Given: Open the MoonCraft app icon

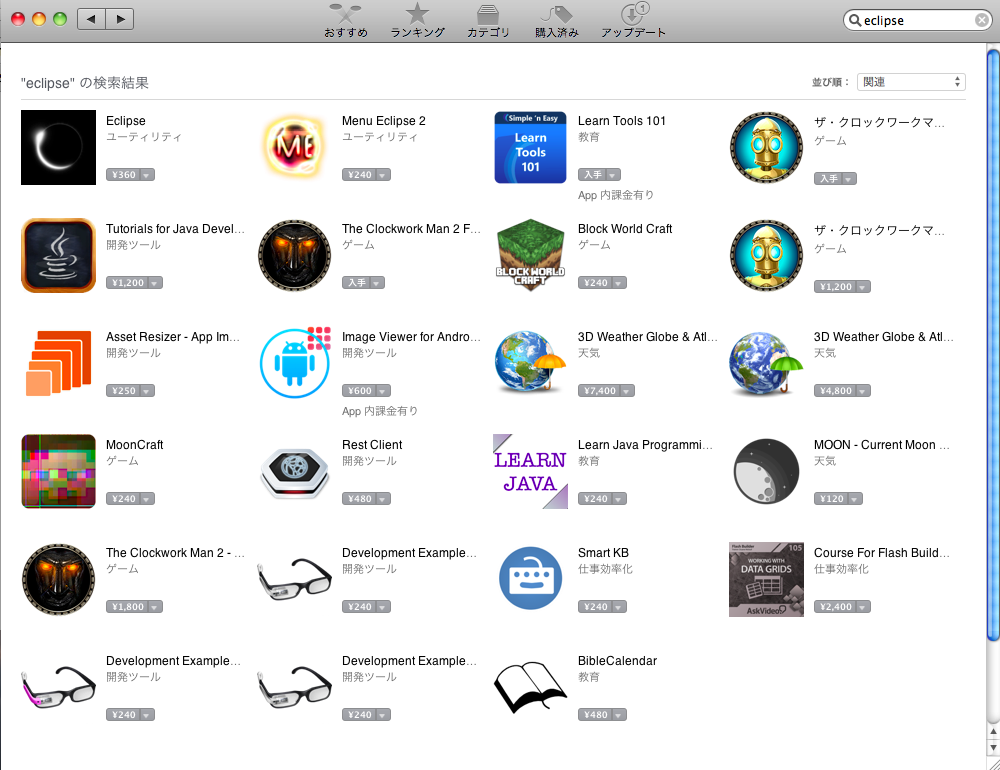Looking at the screenshot, I should point(58,471).
